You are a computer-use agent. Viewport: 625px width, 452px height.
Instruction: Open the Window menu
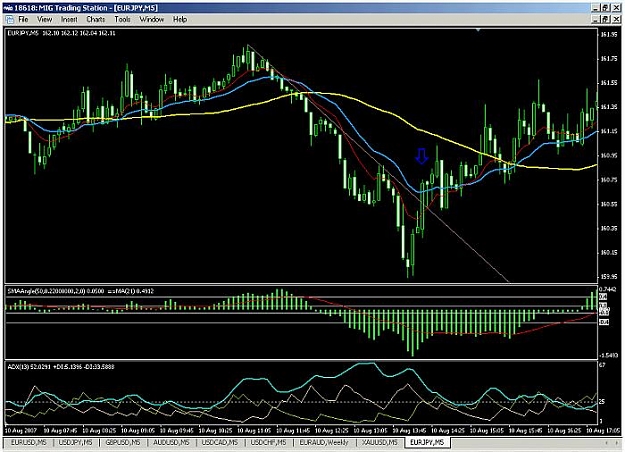click(x=151, y=19)
